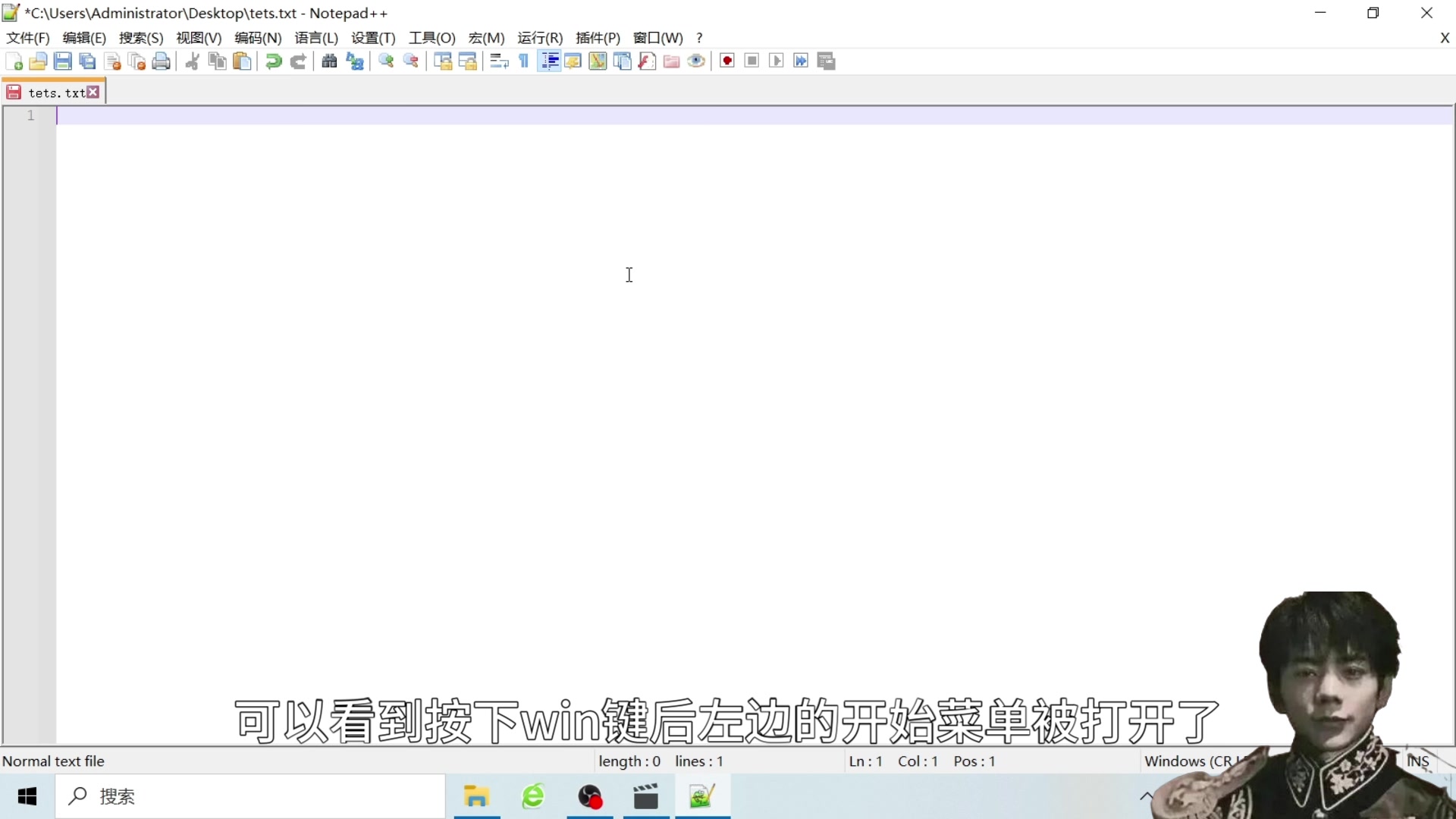Viewport: 1456px width, 819px height.
Task: Click the Paste clipboard icon
Action: click(x=242, y=61)
